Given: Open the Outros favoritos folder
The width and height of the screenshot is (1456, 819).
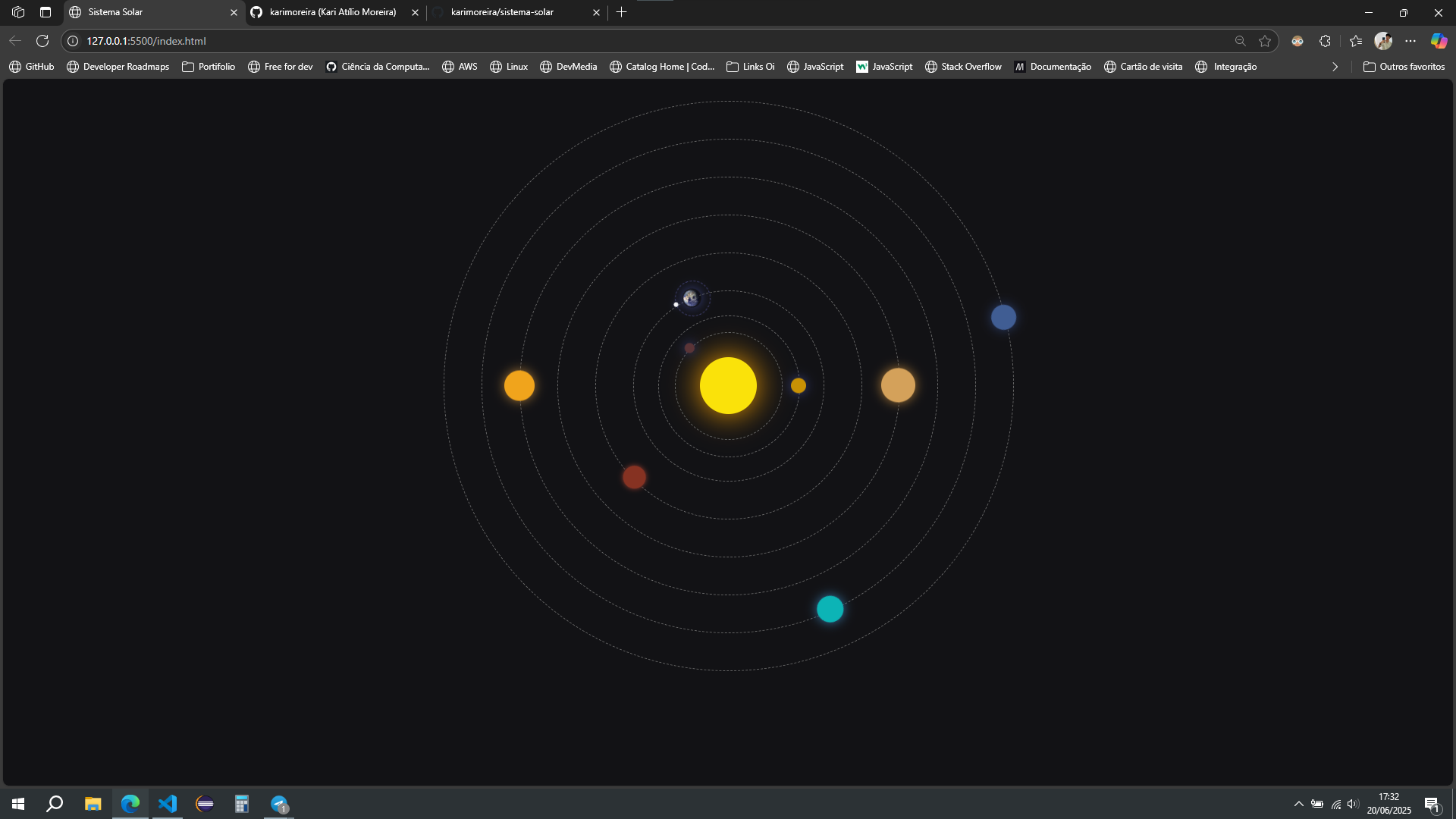Looking at the screenshot, I should [1404, 67].
